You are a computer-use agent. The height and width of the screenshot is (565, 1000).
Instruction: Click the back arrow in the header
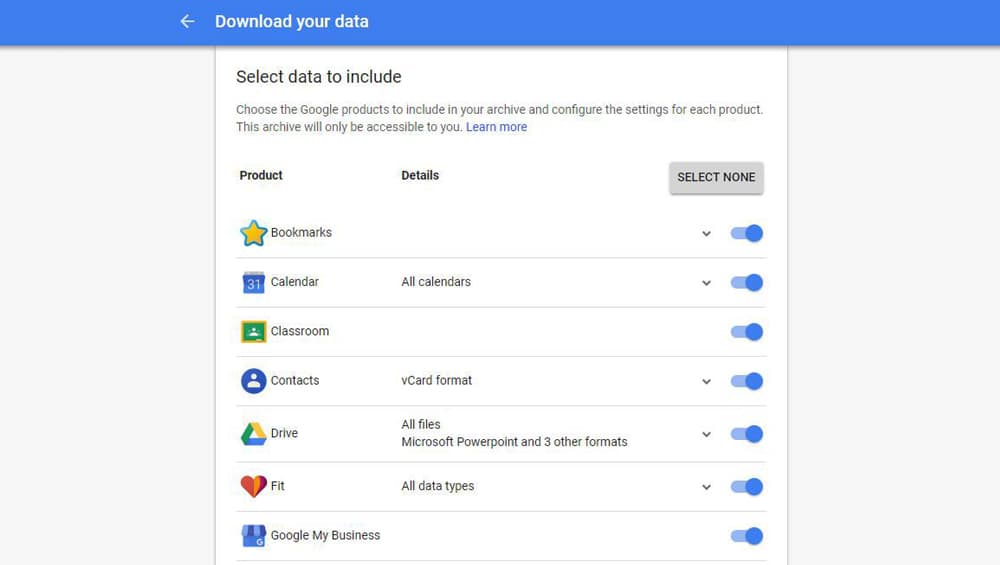click(187, 22)
